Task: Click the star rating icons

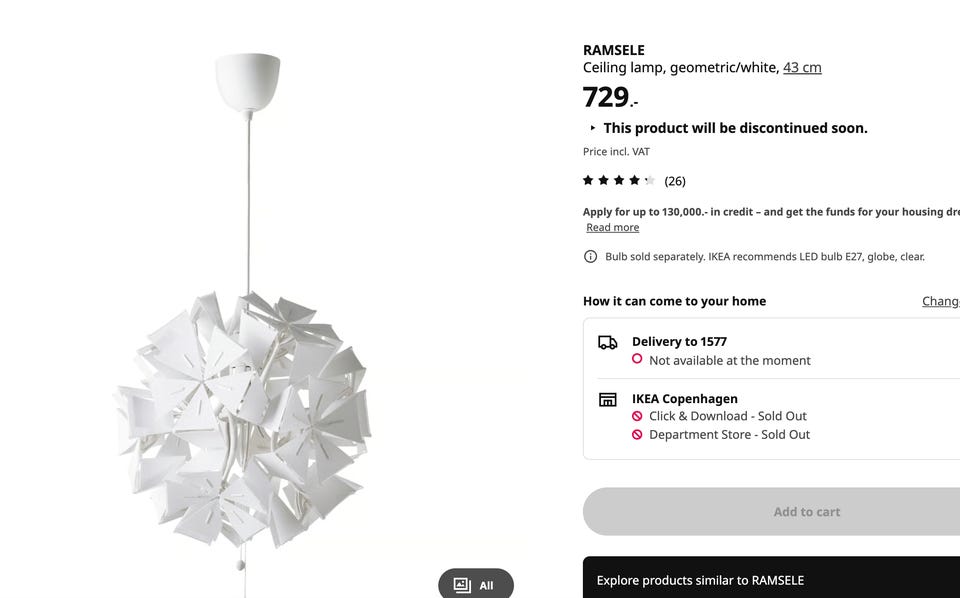Action: [619, 181]
